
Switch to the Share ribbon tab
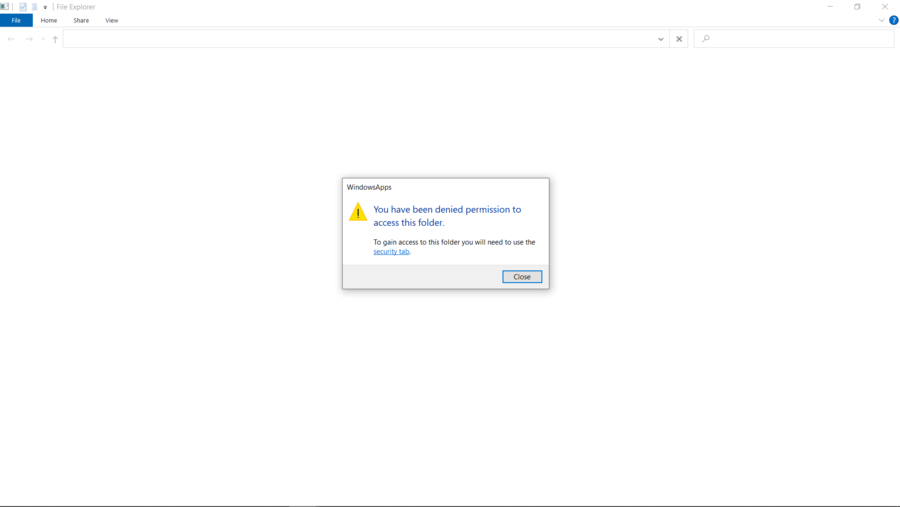(81, 20)
